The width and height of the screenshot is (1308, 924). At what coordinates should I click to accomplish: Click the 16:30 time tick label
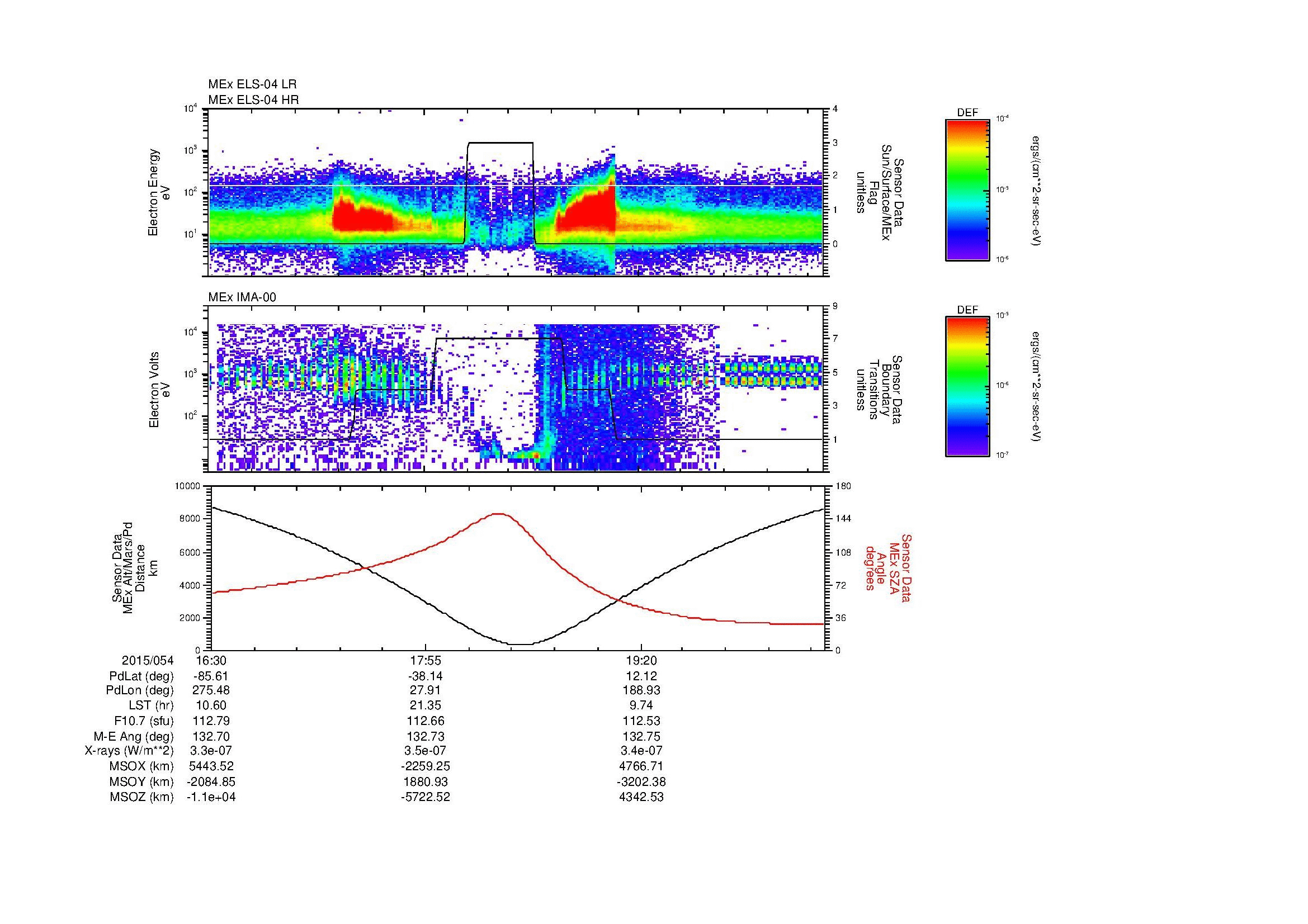click(x=211, y=661)
